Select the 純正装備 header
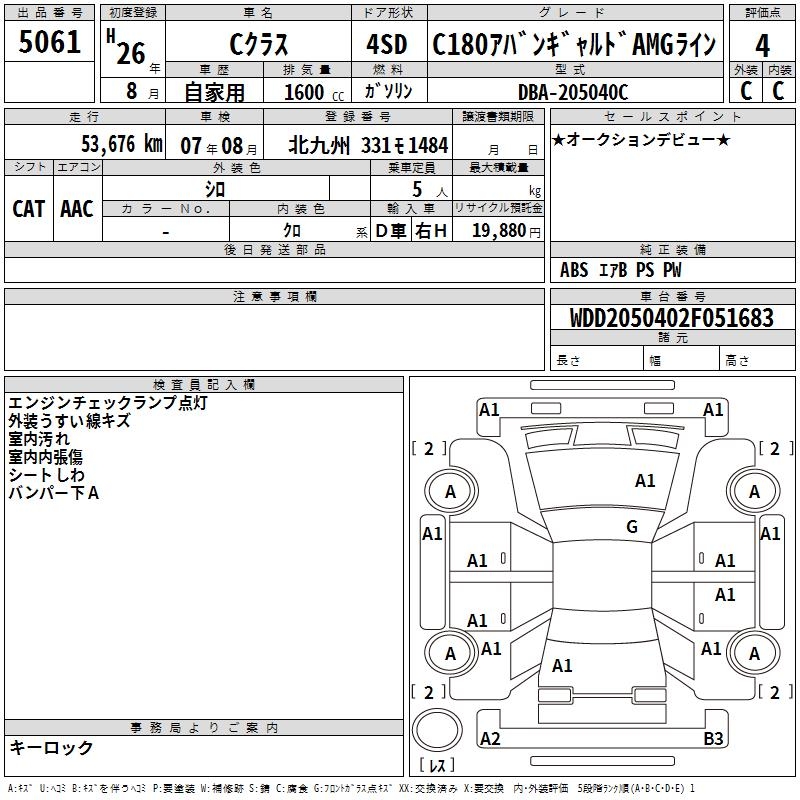Image resolution: width=800 pixels, height=800 pixels. 672,249
